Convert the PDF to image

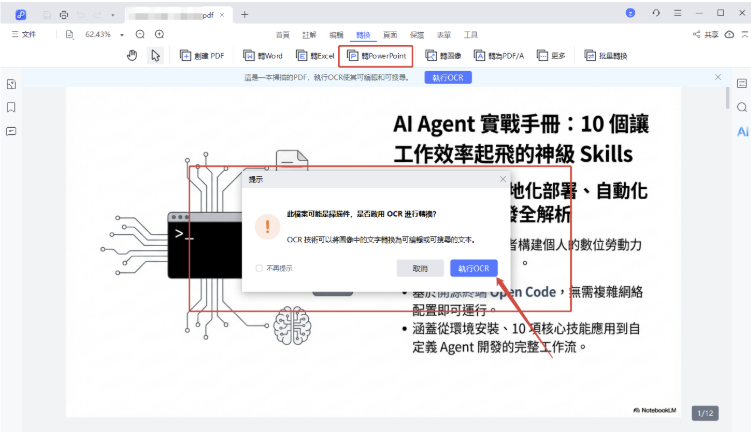(x=443, y=56)
